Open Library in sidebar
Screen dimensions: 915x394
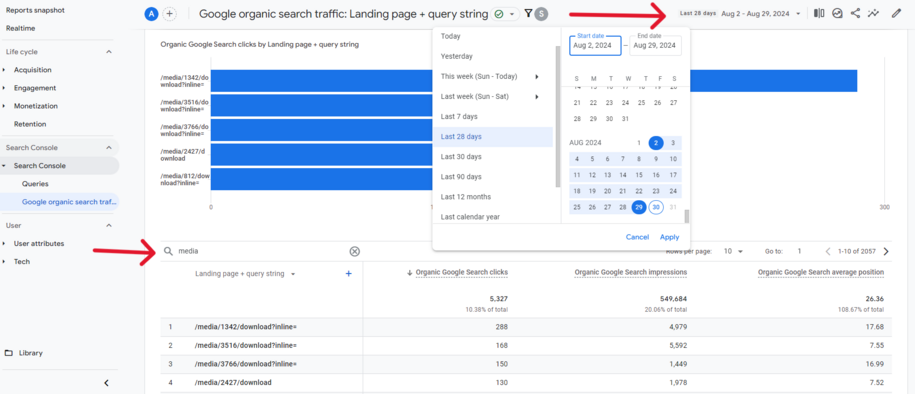point(30,353)
